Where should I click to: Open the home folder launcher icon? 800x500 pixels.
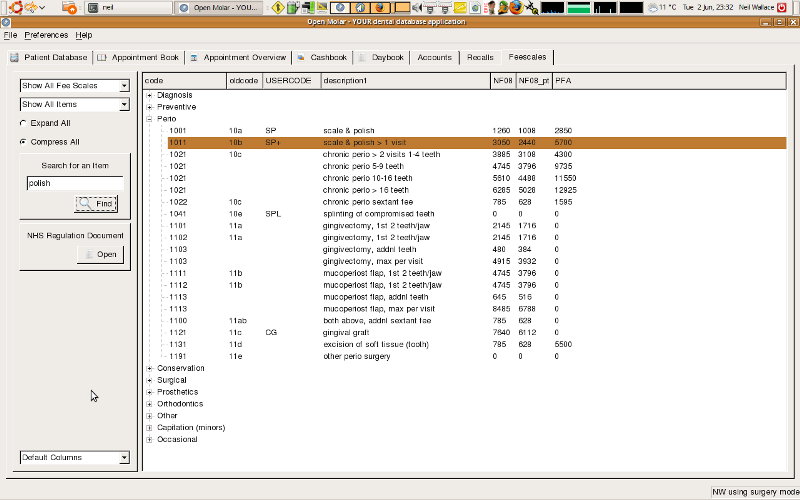pos(69,7)
